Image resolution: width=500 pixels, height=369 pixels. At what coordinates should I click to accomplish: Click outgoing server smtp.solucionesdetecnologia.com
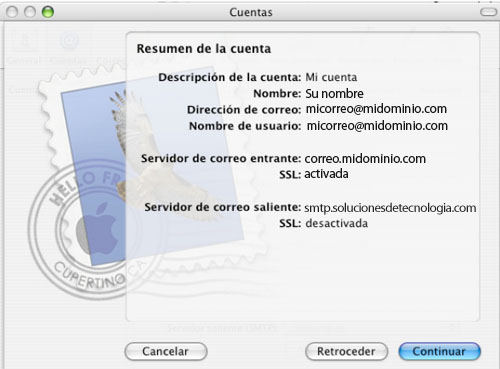pos(390,208)
